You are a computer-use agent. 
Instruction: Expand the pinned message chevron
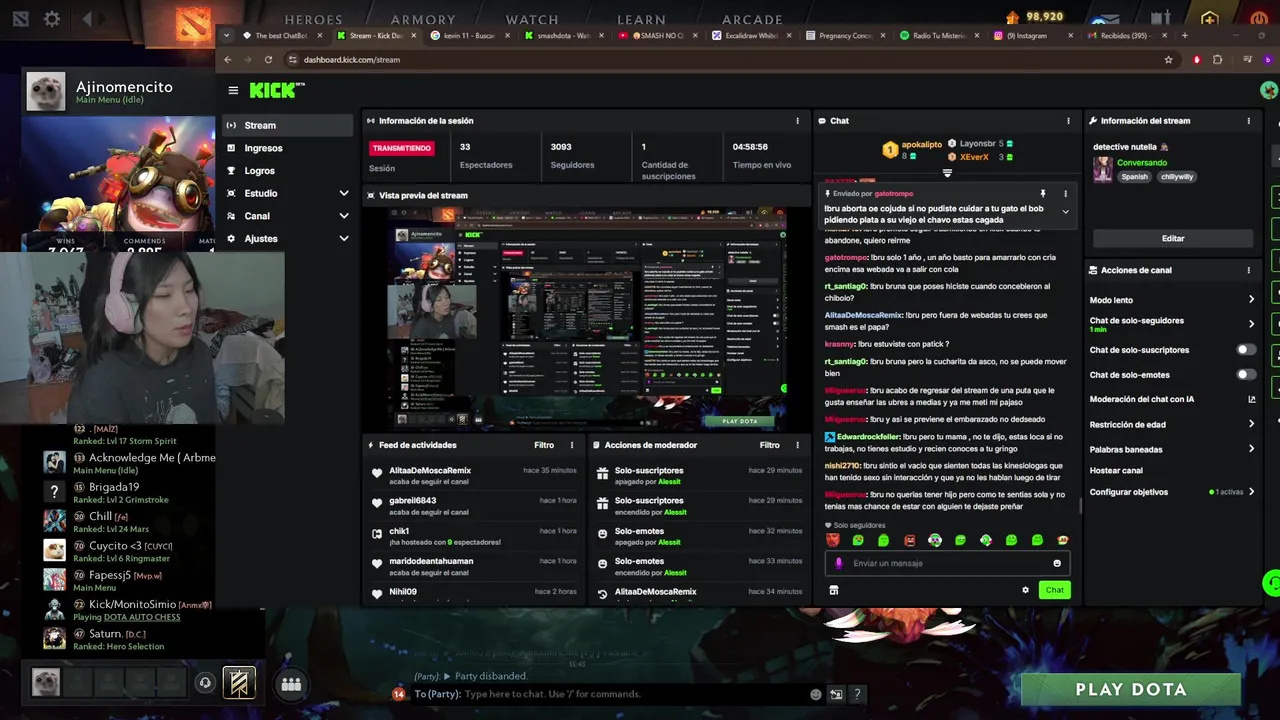pos(1065,212)
